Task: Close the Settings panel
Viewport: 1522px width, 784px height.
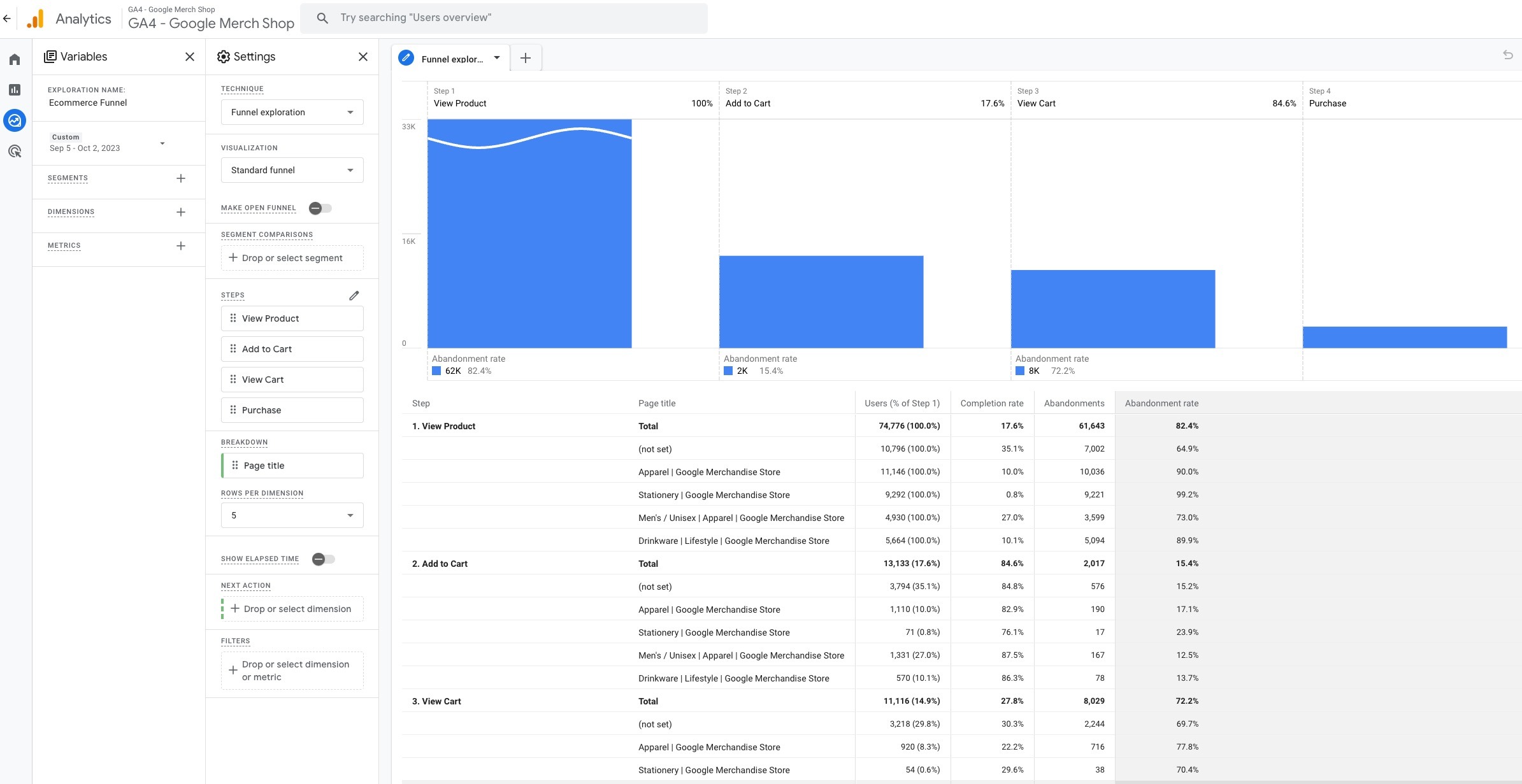Action: [x=363, y=57]
